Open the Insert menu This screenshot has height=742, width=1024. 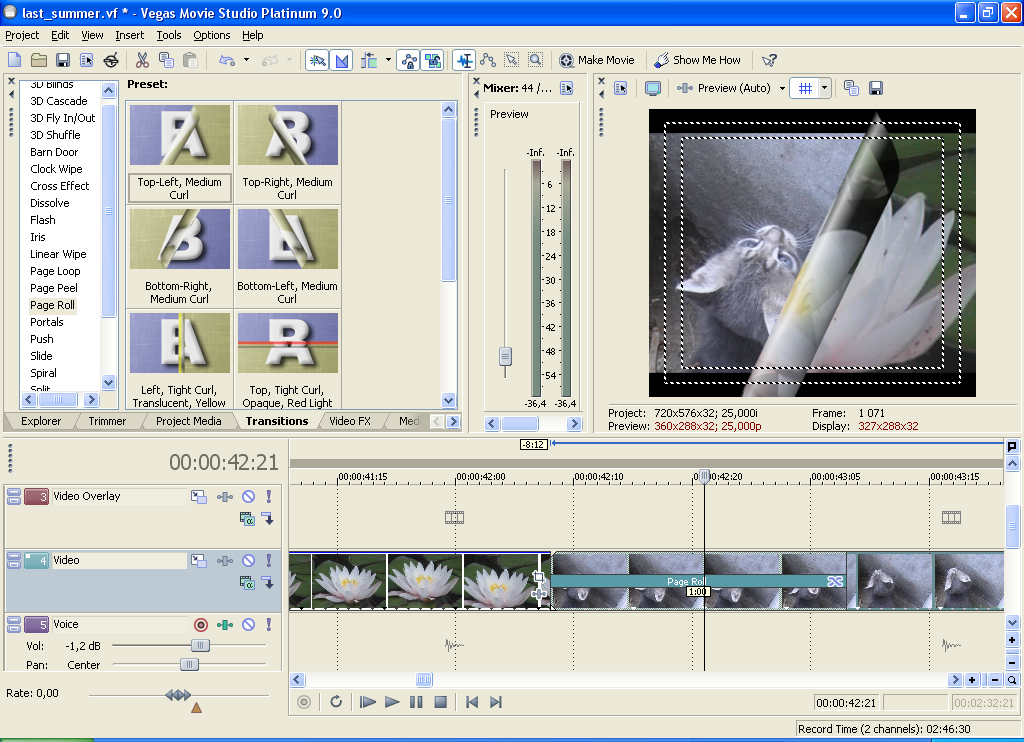tap(129, 35)
